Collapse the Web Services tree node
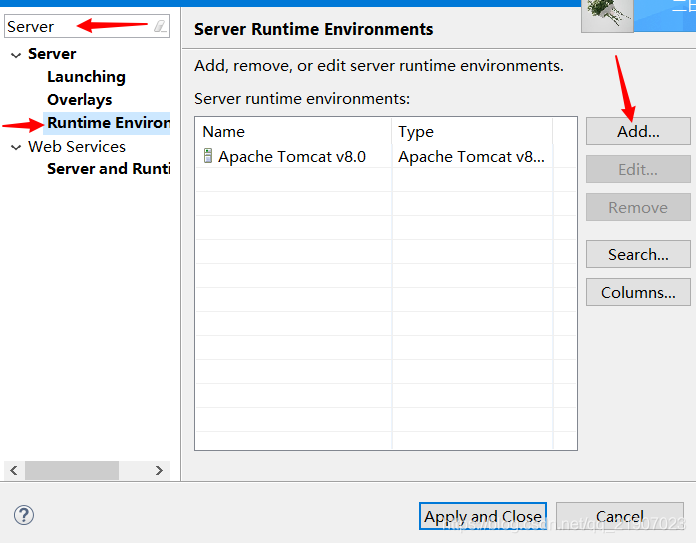 (x=16, y=147)
